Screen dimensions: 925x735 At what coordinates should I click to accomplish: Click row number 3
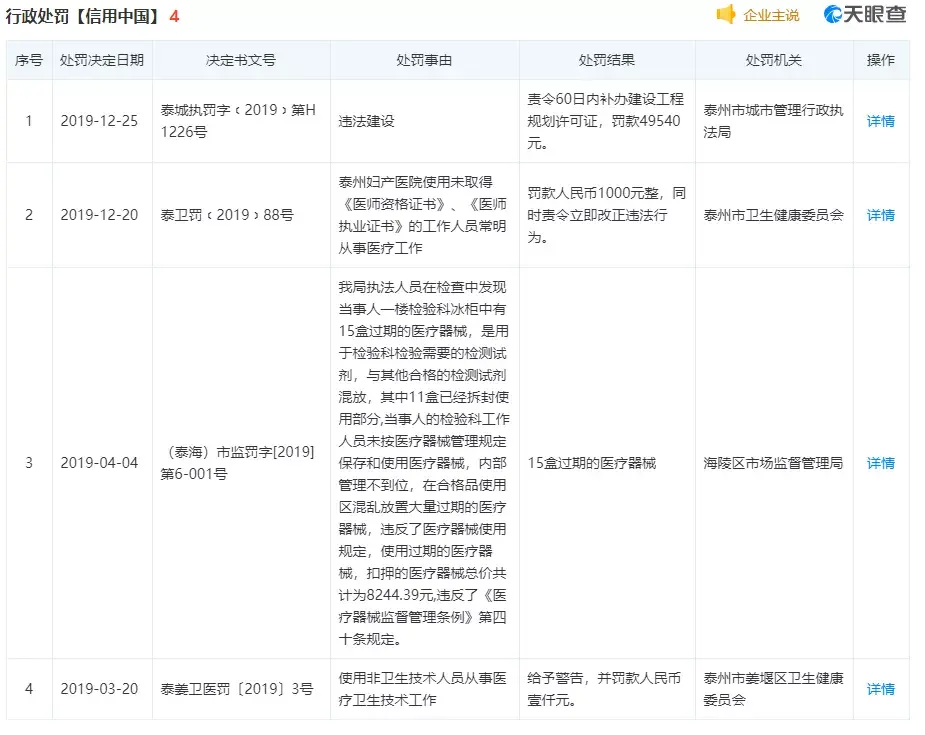click(x=29, y=463)
